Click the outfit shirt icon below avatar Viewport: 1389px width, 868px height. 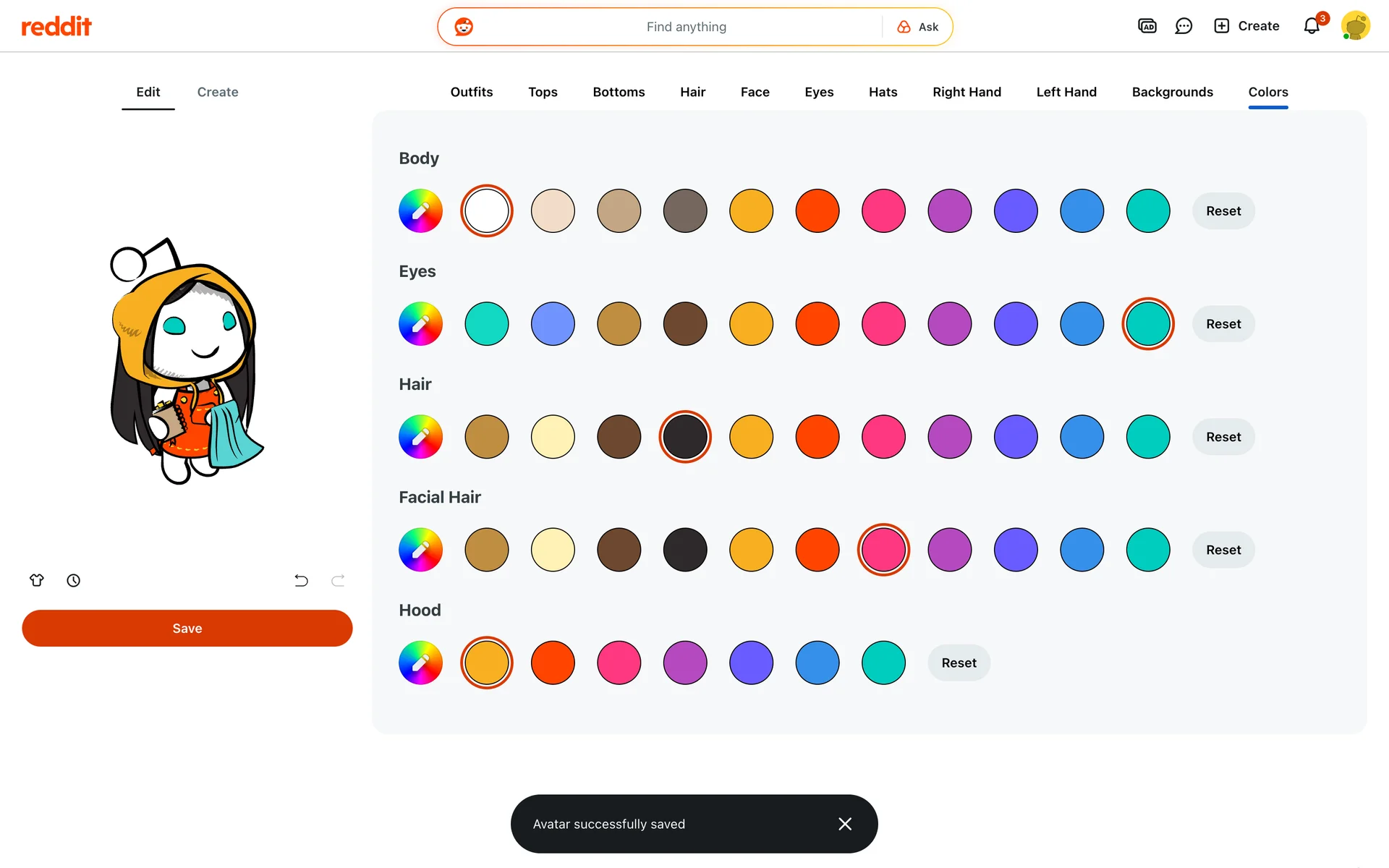tap(37, 580)
